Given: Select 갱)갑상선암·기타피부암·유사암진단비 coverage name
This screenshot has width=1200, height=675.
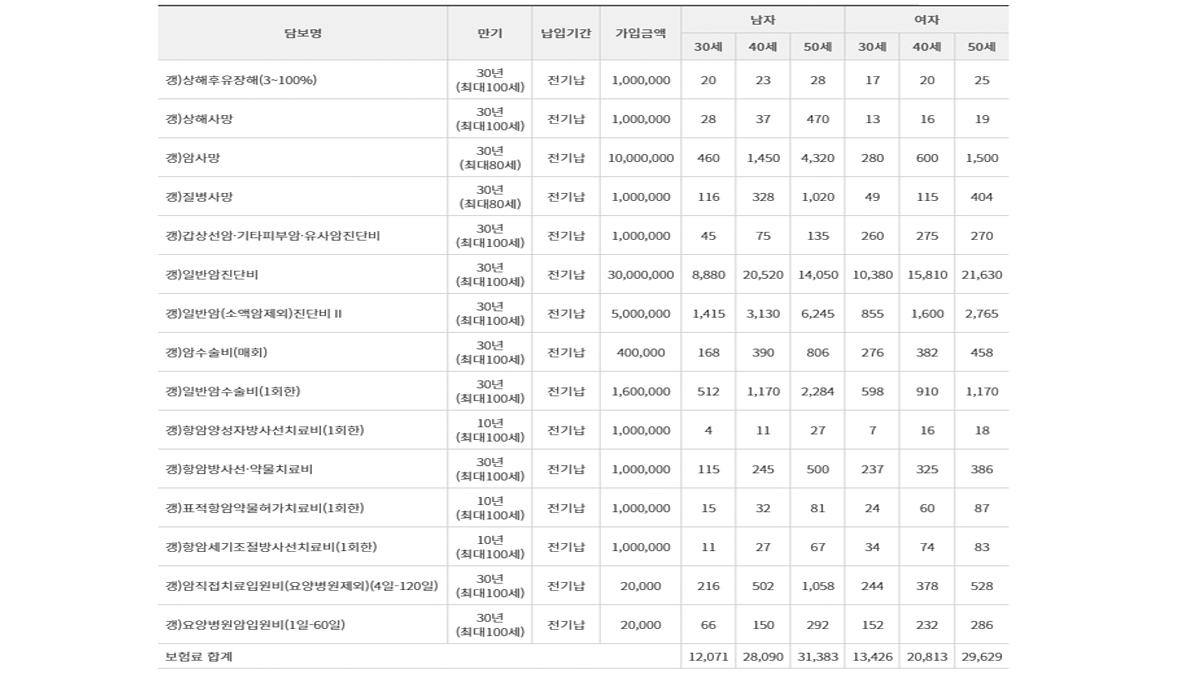Looking at the screenshot, I should pos(273,236).
